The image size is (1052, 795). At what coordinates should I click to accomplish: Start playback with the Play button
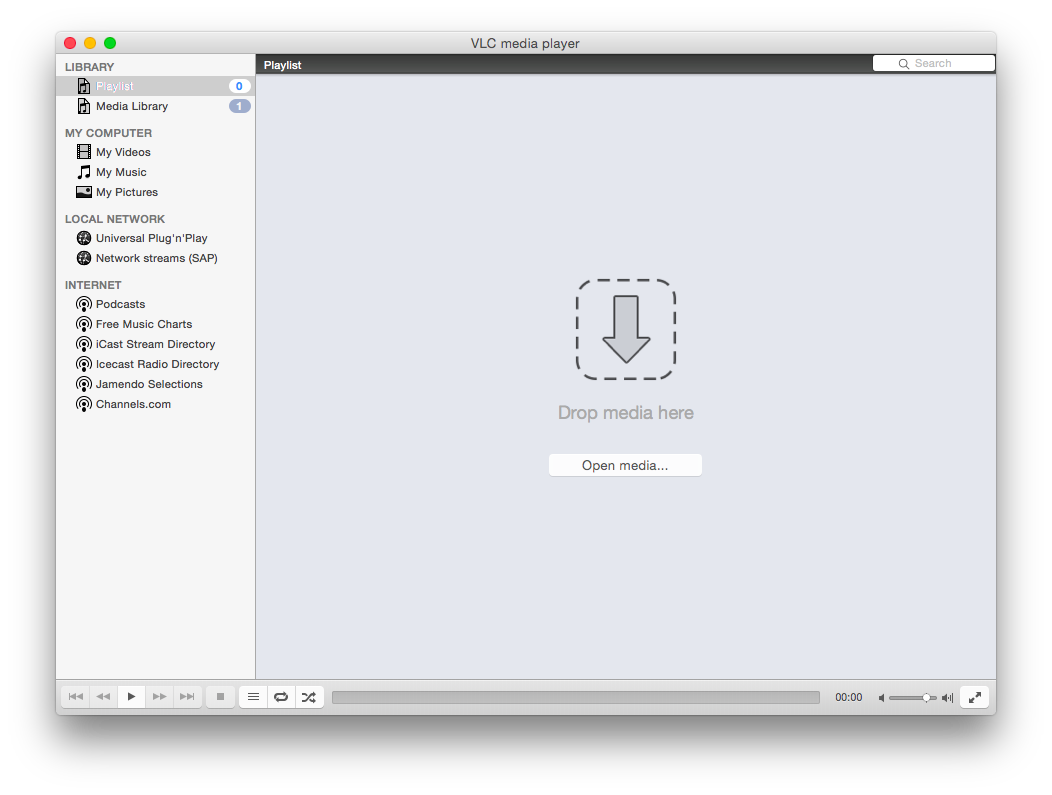132,697
